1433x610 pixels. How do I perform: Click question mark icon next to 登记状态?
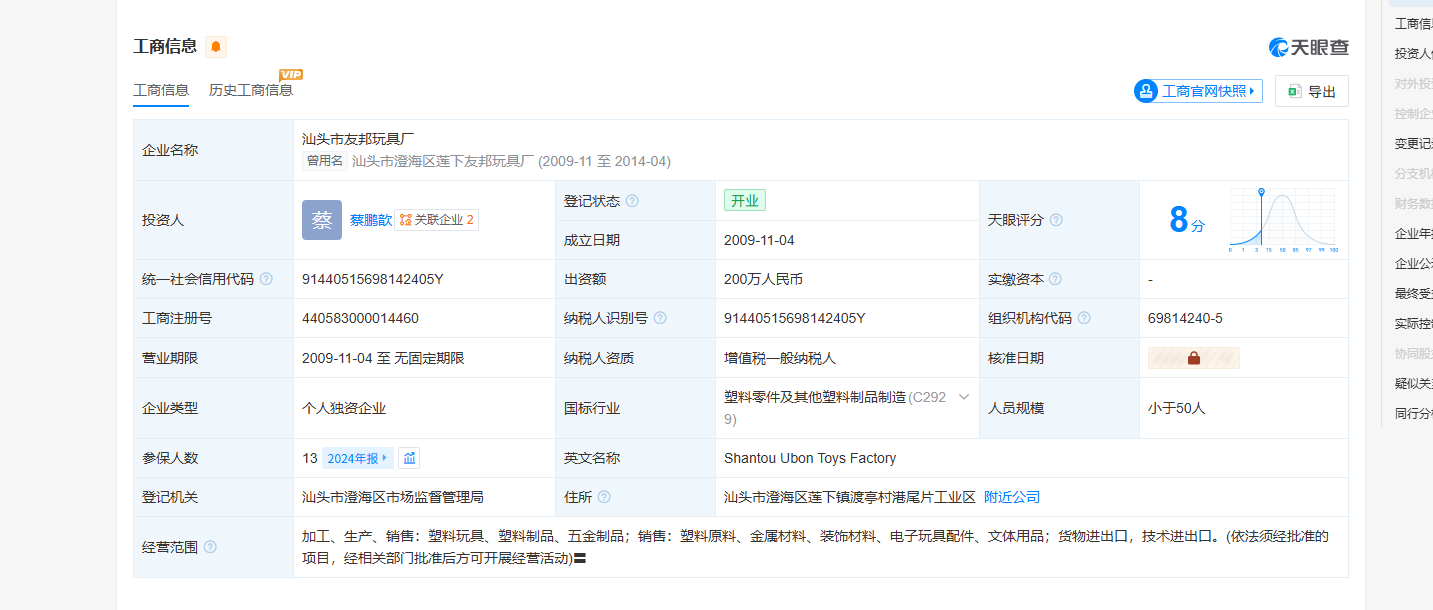click(x=632, y=201)
